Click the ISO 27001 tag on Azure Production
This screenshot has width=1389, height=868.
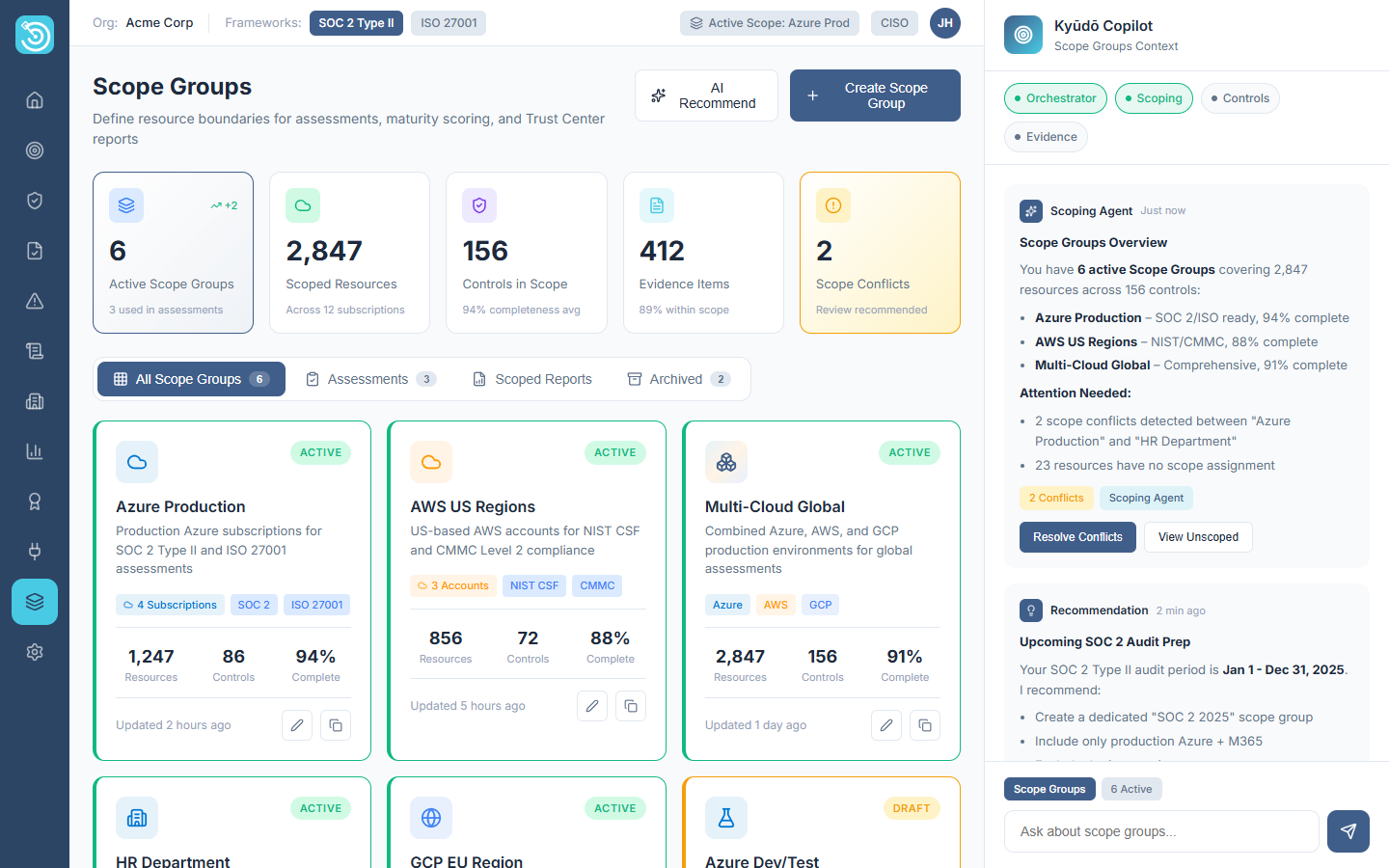pyautogui.click(x=316, y=605)
